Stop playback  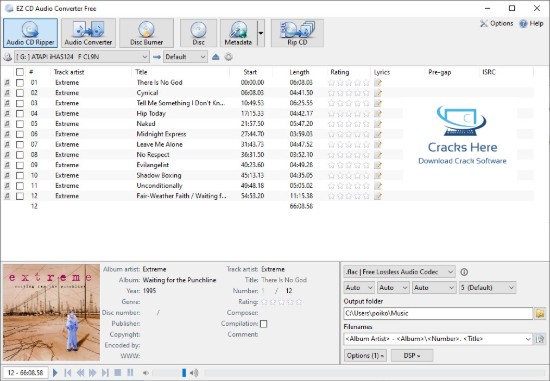[118, 373]
